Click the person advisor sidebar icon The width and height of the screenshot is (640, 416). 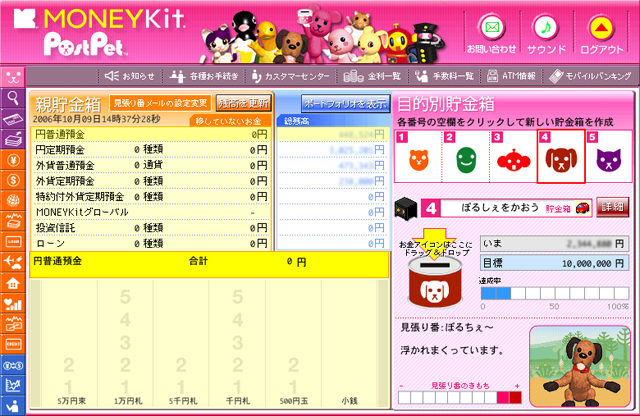click(13, 405)
